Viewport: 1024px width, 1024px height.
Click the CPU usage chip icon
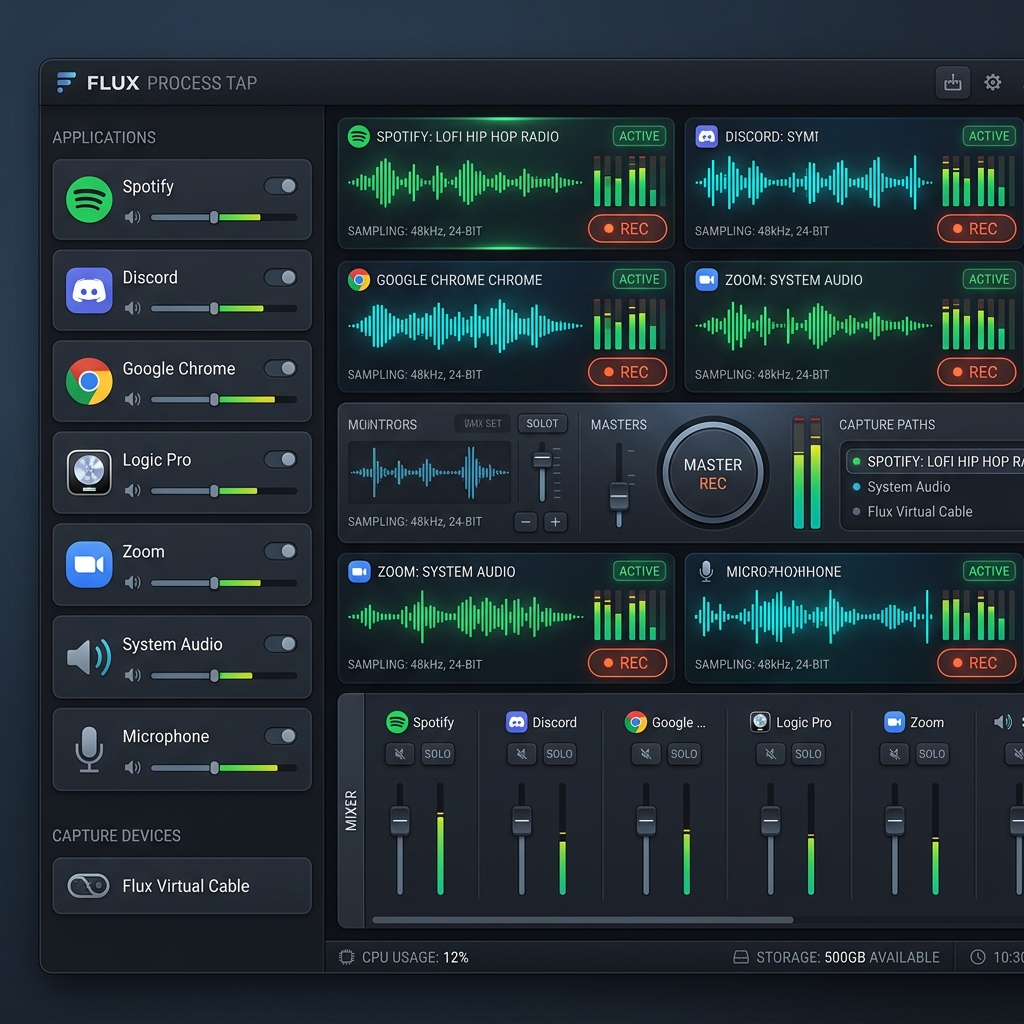point(346,957)
